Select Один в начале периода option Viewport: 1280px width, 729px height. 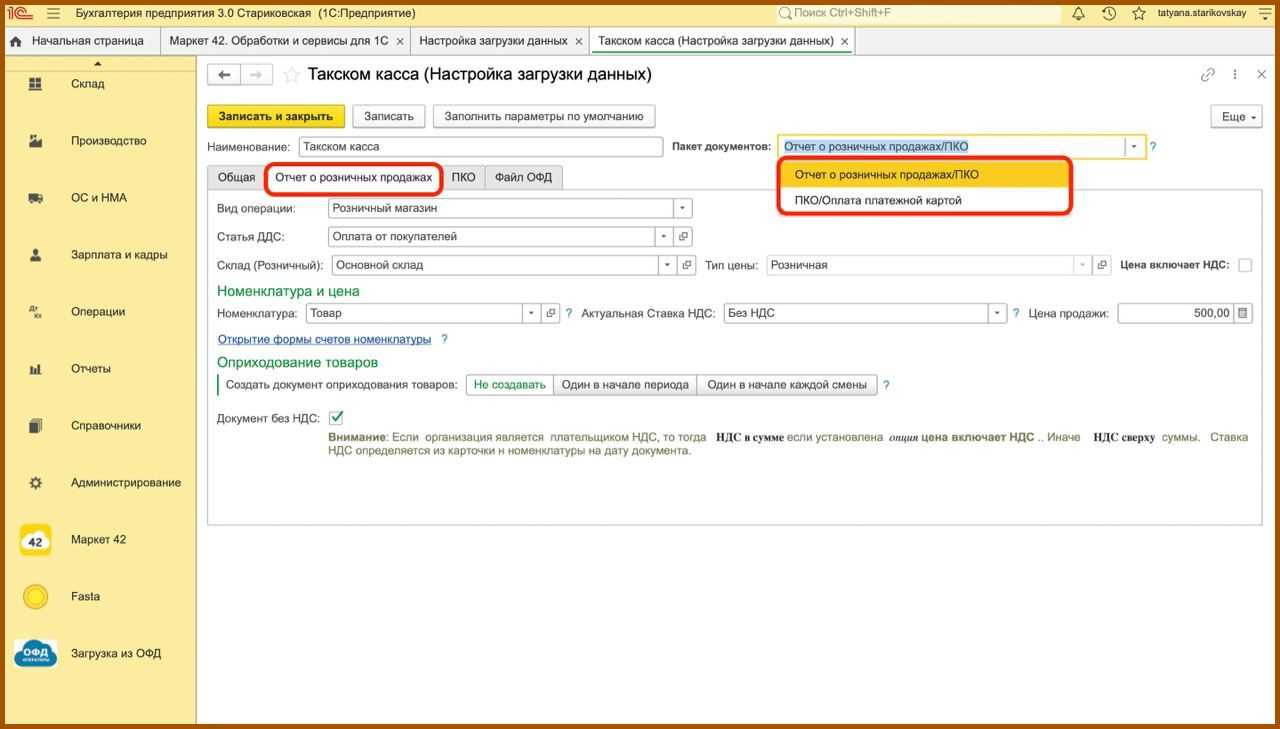(x=624, y=385)
